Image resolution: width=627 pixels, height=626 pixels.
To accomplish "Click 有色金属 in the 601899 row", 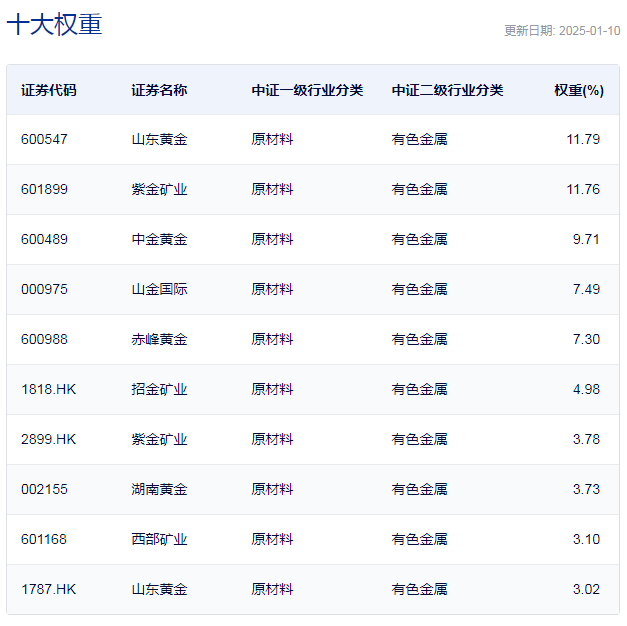I will coord(419,189).
